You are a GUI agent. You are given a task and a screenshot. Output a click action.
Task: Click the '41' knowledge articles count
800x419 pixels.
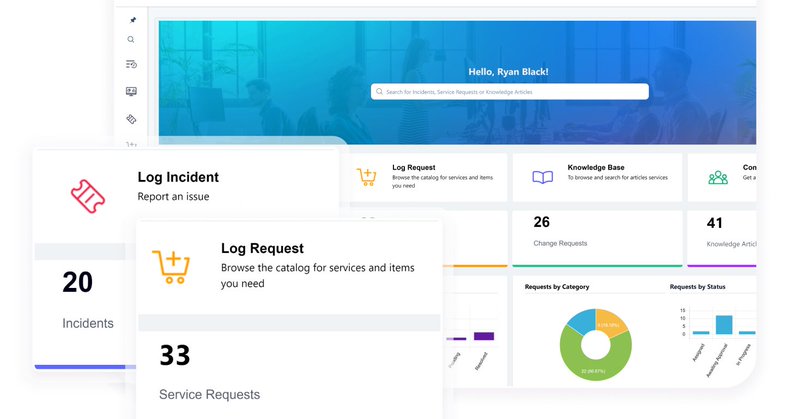(x=714, y=223)
